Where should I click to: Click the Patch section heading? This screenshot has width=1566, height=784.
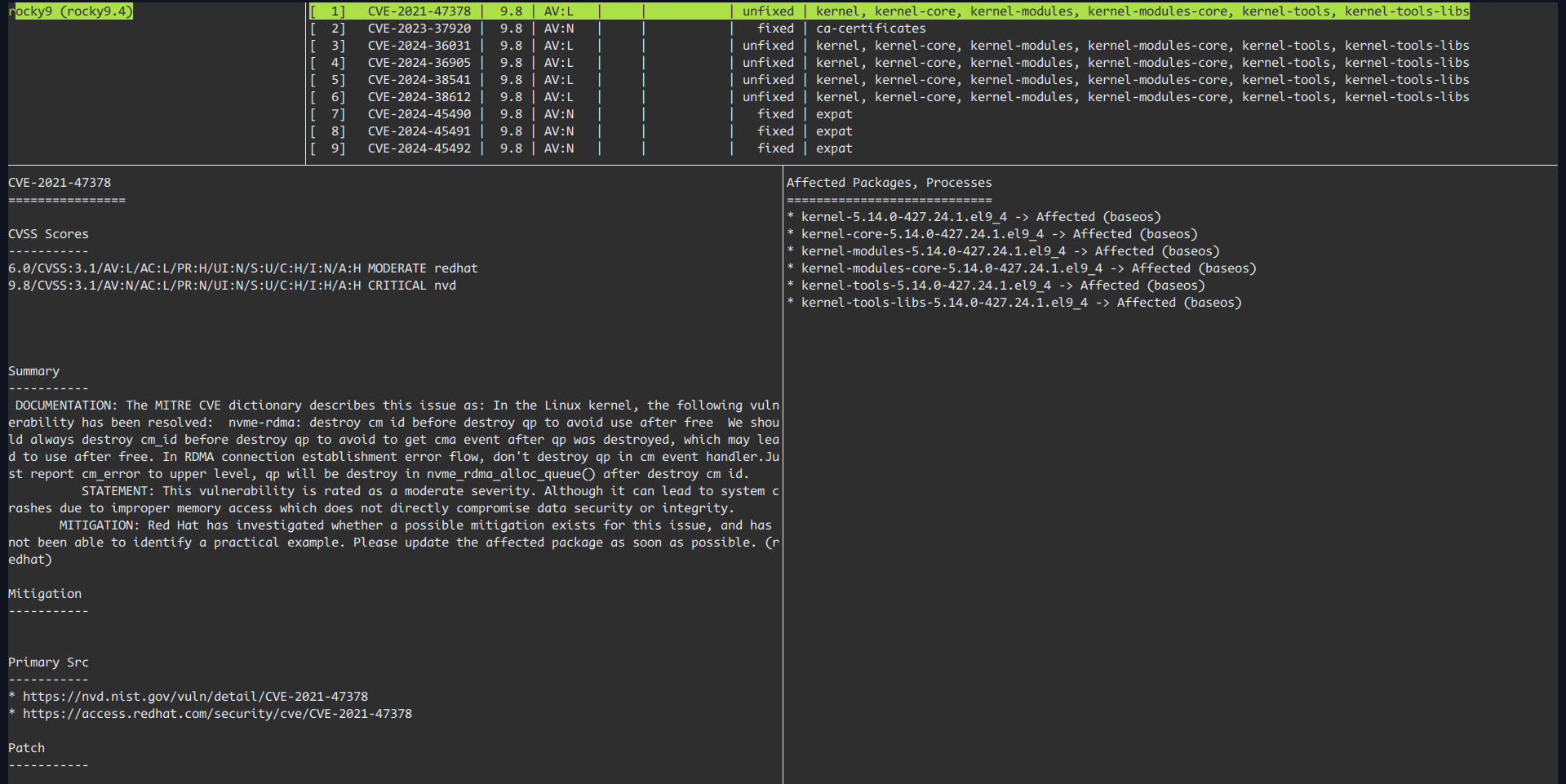coord(26,747)
